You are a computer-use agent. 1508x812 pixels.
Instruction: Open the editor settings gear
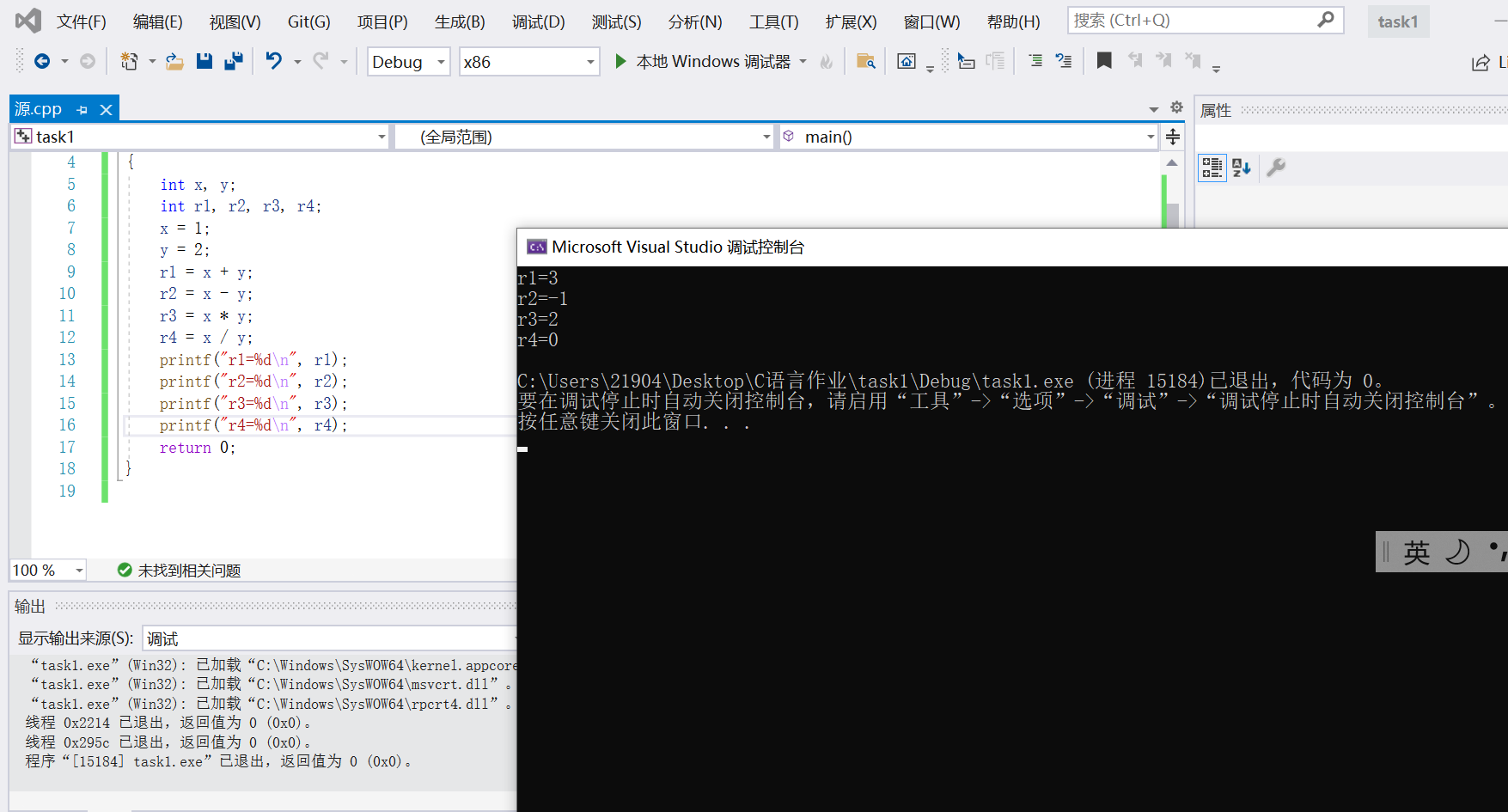pos(1177,107)
